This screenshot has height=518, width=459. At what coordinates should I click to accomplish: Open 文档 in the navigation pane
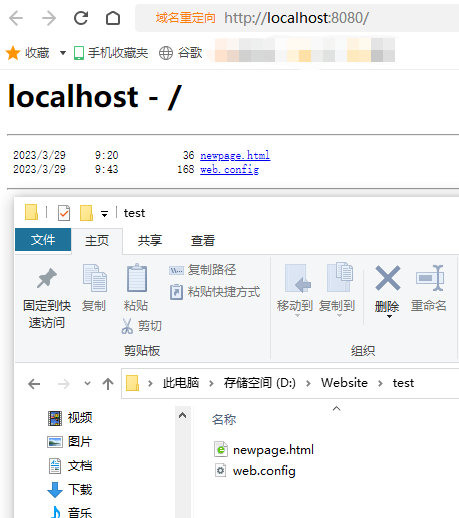coord(70,466)
